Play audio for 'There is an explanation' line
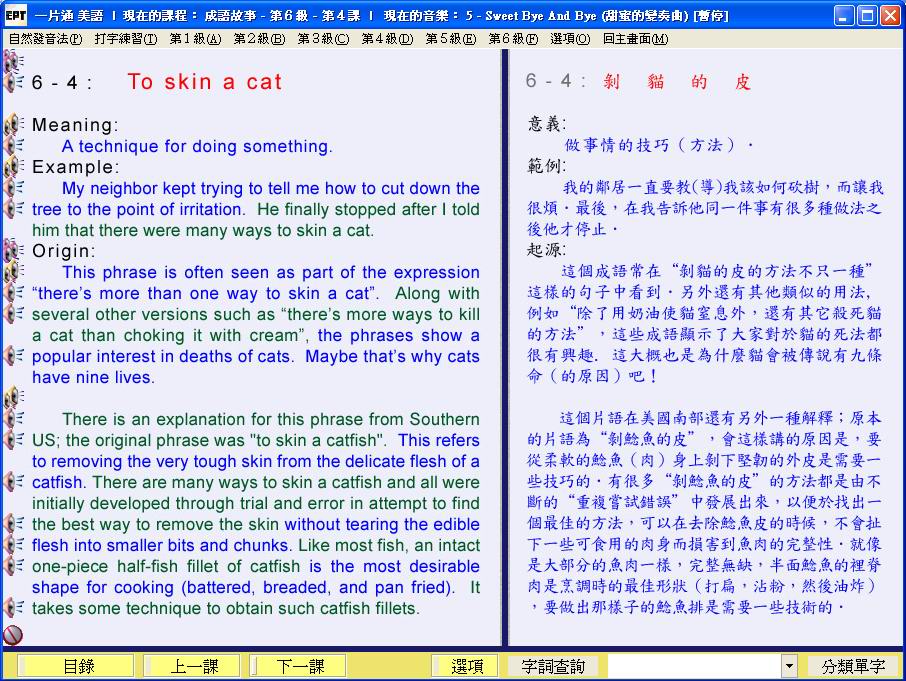Viewport: 906px width, 681px height. point(14,419)
